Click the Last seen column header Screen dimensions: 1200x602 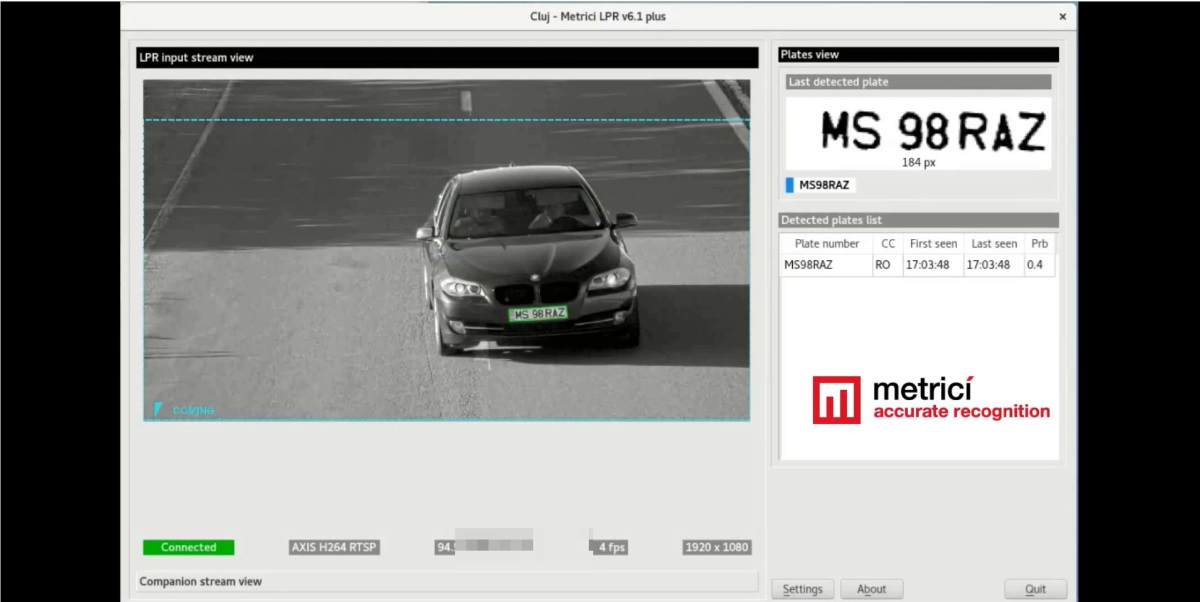click(x=994, y=244)
